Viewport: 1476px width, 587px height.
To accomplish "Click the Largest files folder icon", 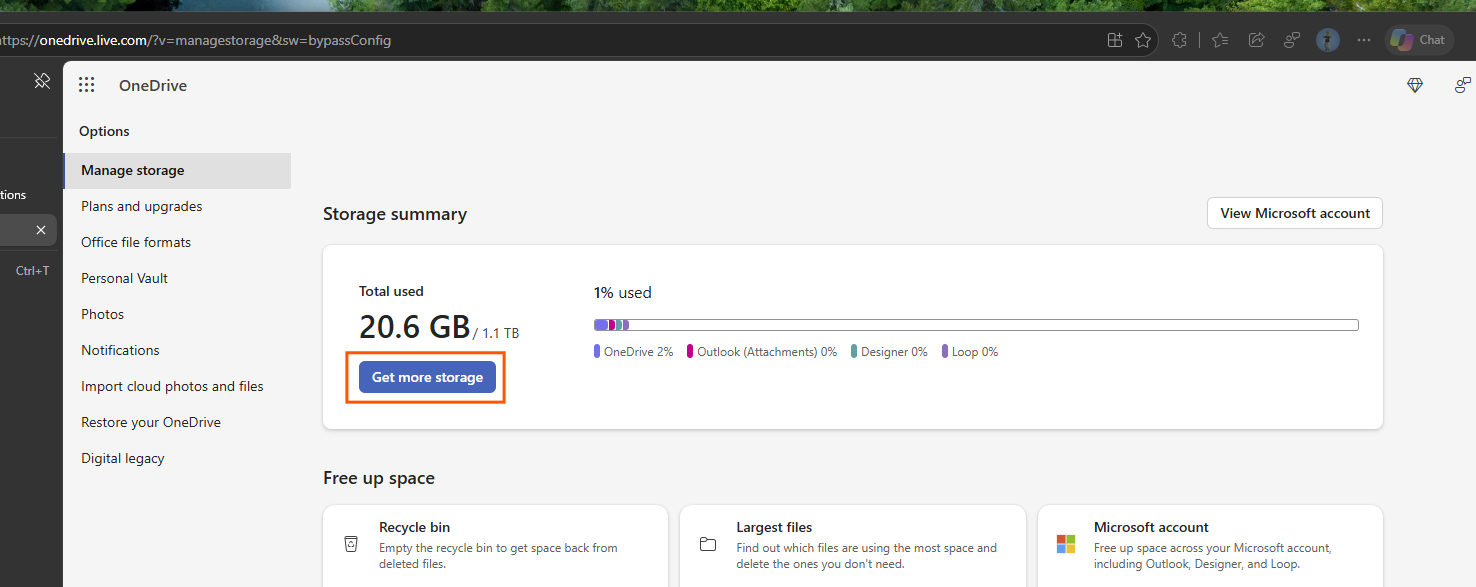I will click(708, 544).
